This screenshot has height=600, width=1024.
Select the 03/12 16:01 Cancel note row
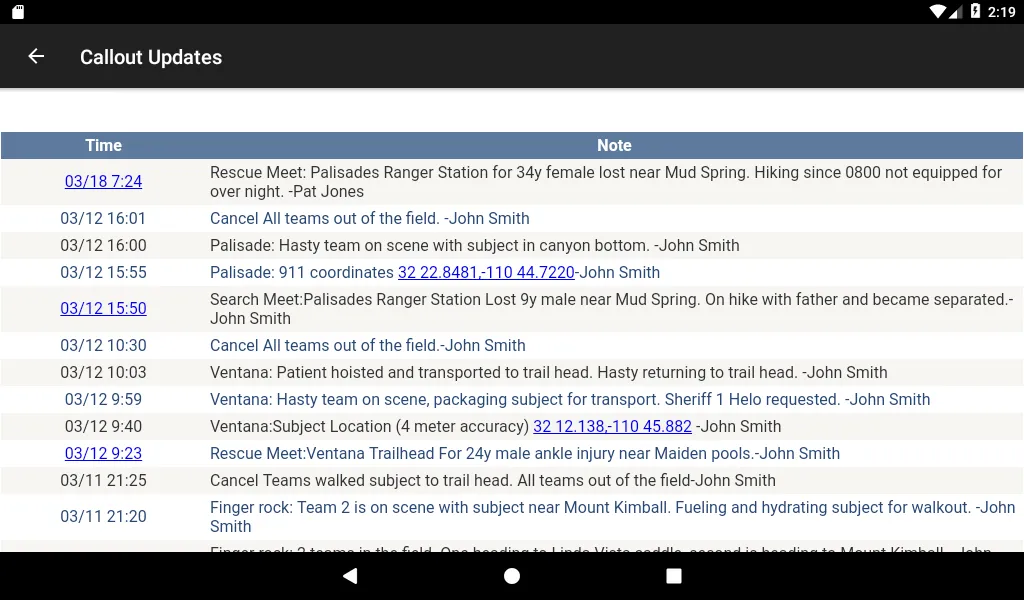(x=369, y=219)
